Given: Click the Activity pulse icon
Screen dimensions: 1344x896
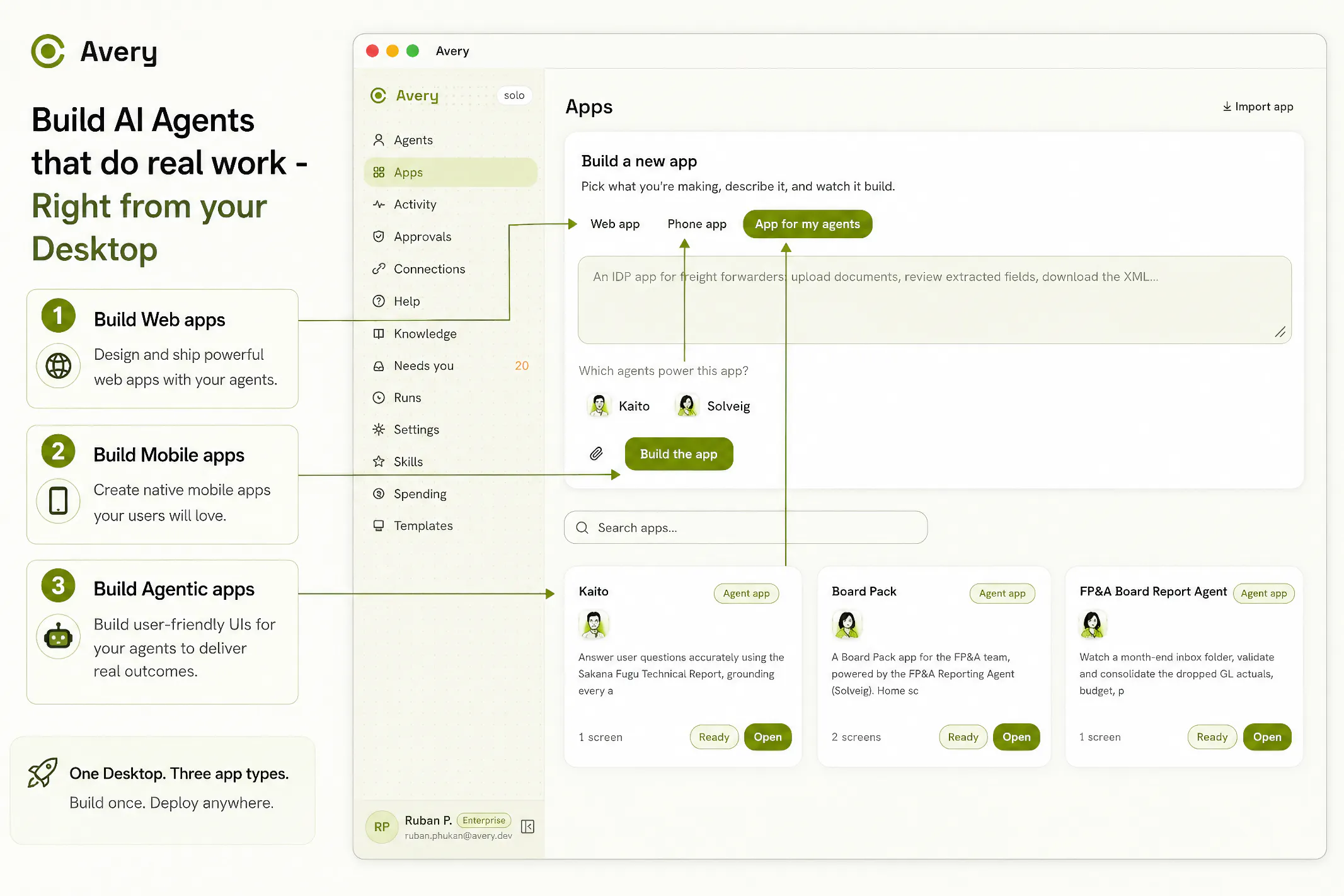Looking at the screenshot, I should (x=379, y=204).
